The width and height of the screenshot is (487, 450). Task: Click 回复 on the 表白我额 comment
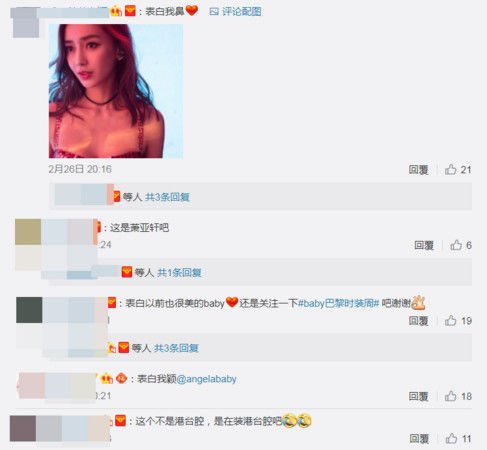(418, 396)
